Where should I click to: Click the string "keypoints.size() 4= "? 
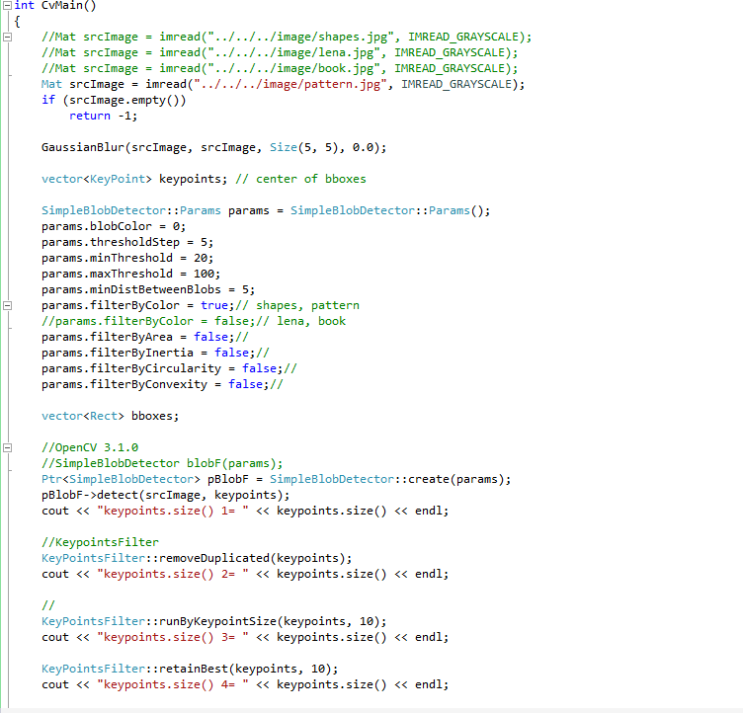pos(172,685)
